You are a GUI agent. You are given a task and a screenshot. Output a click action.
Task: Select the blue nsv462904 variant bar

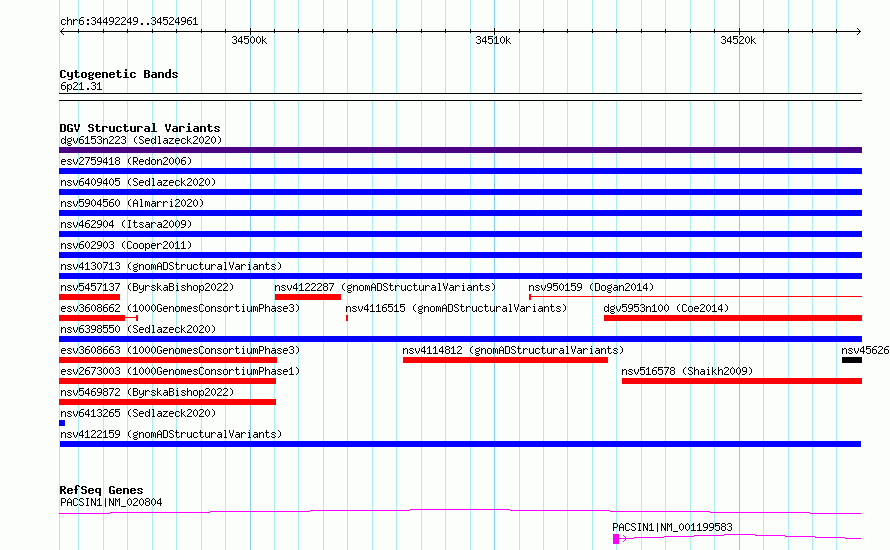(460, 234)
